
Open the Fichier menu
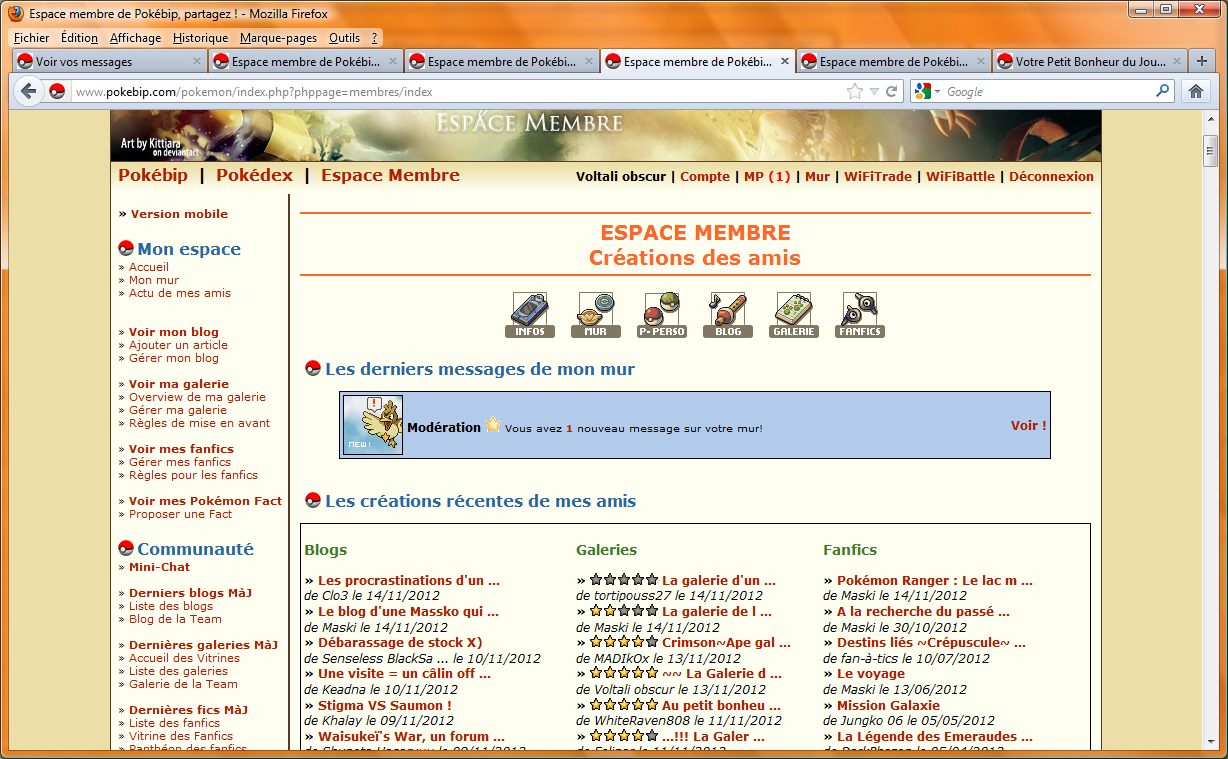pos(32,38)
